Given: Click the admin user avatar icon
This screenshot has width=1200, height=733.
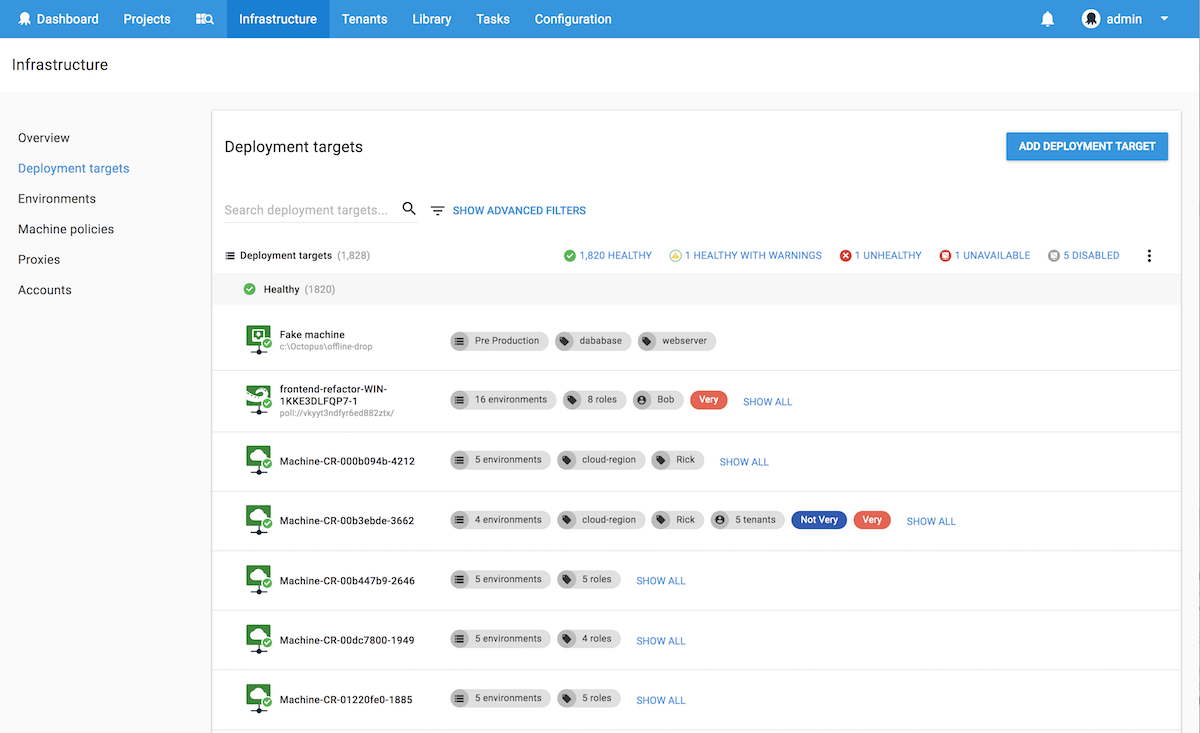Looking at the screenshot, I should coord(1091,19).
